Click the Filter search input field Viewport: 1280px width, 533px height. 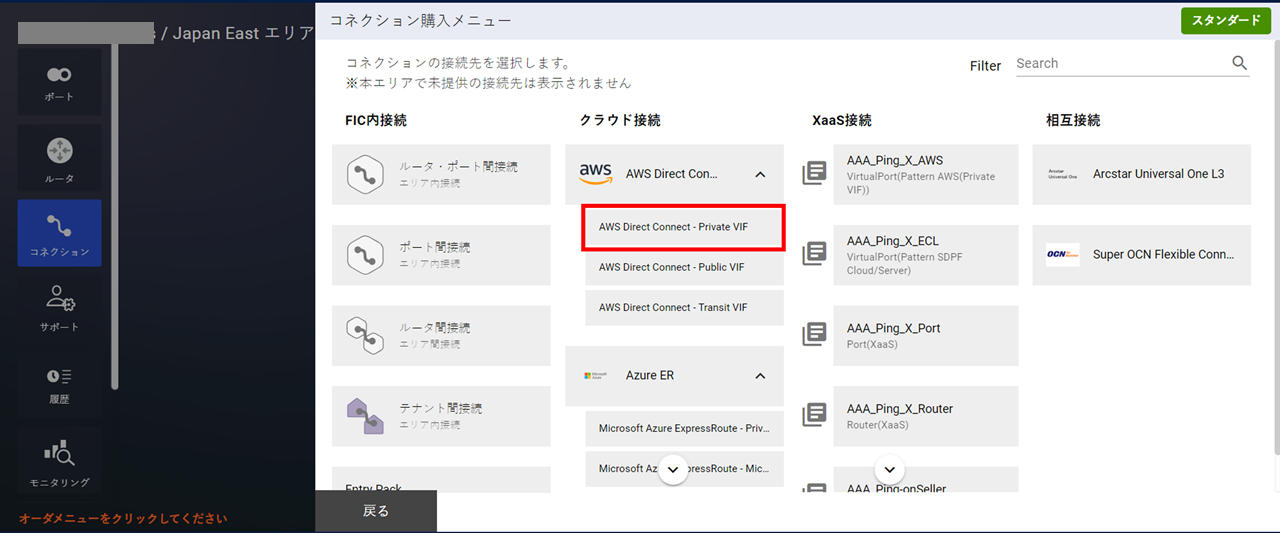tap(1120, 63)
